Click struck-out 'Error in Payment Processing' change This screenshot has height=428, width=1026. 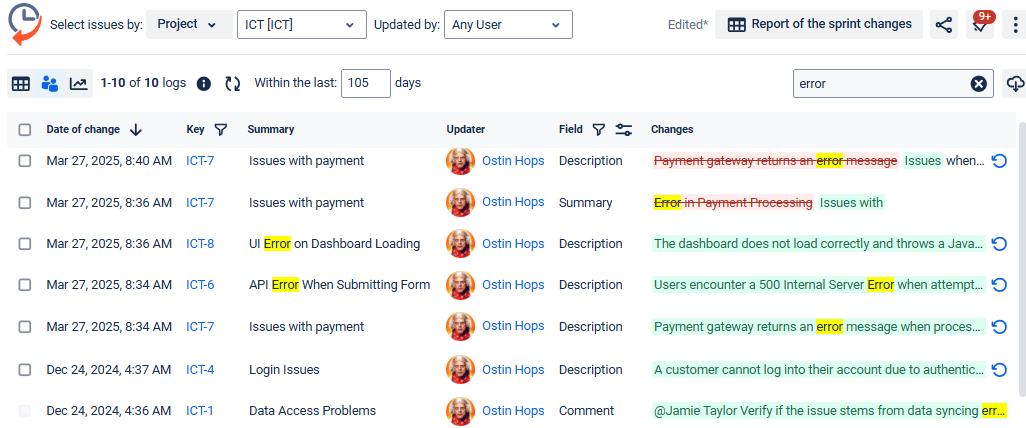click(x=734, y=203)
